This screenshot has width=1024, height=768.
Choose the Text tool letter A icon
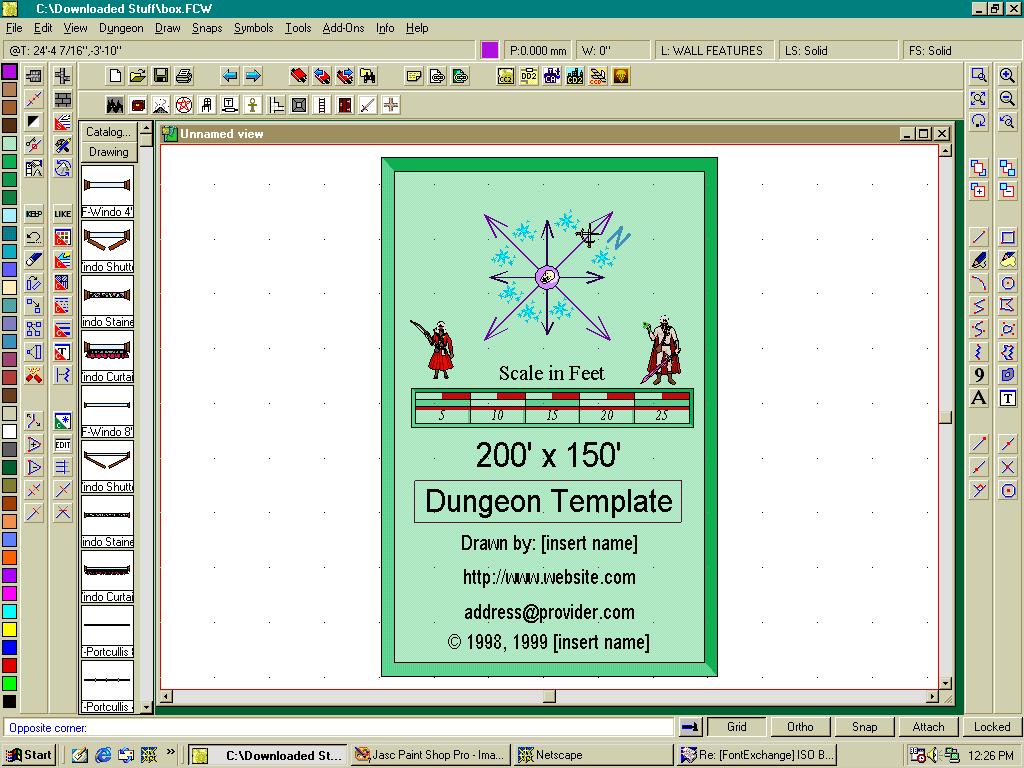pyautogui.click(x=979, y=398)
